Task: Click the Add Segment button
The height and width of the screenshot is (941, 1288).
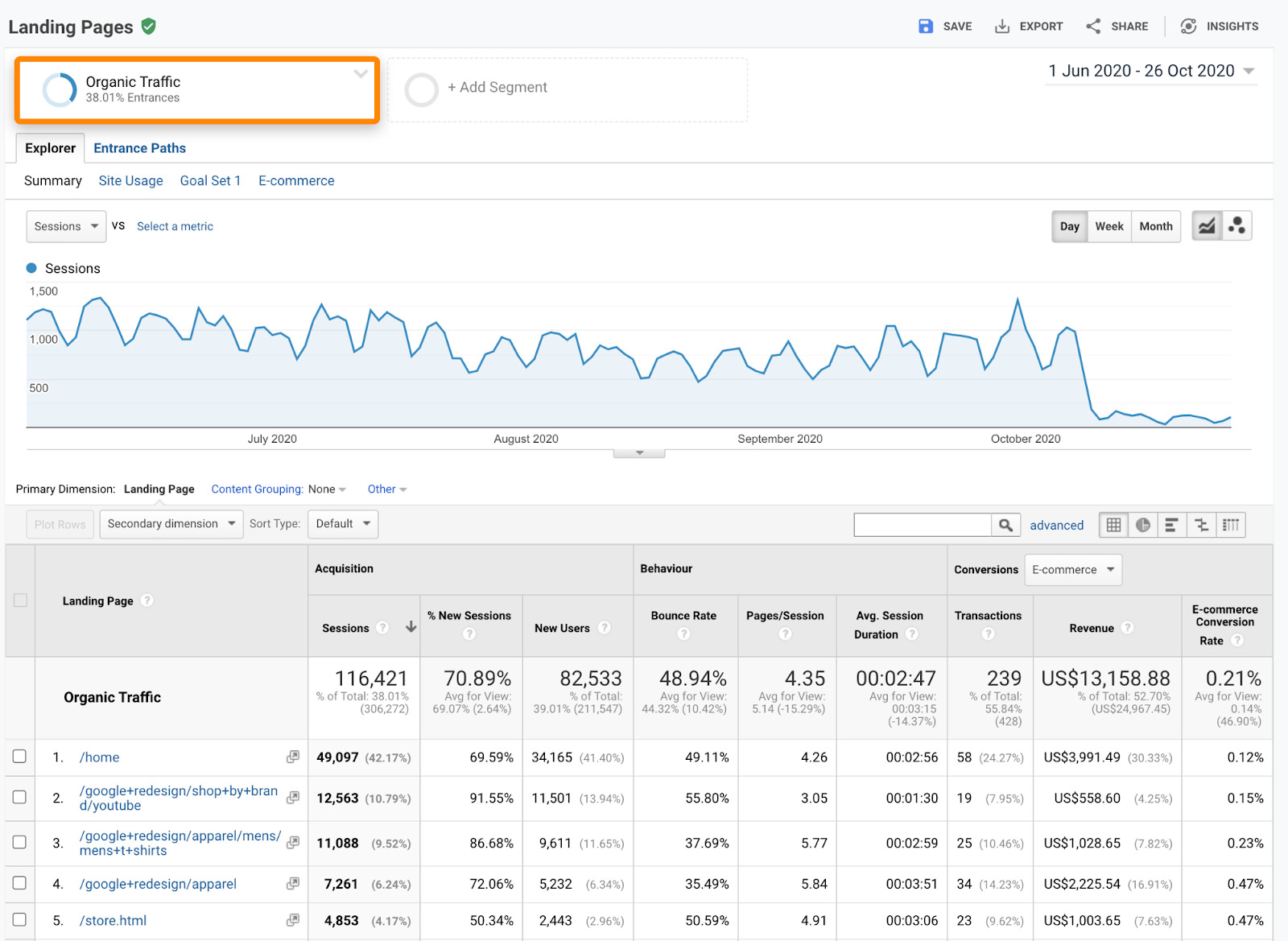Action: click(x=497, y=87)
